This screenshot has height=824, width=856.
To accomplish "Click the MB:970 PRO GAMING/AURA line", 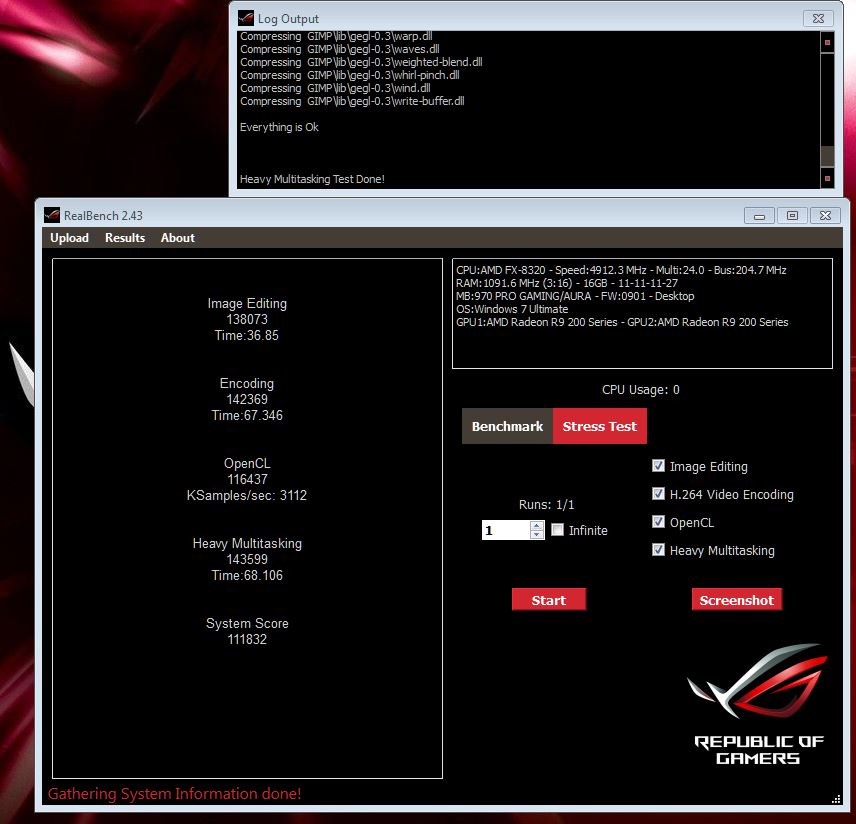I will coord(575,296).
